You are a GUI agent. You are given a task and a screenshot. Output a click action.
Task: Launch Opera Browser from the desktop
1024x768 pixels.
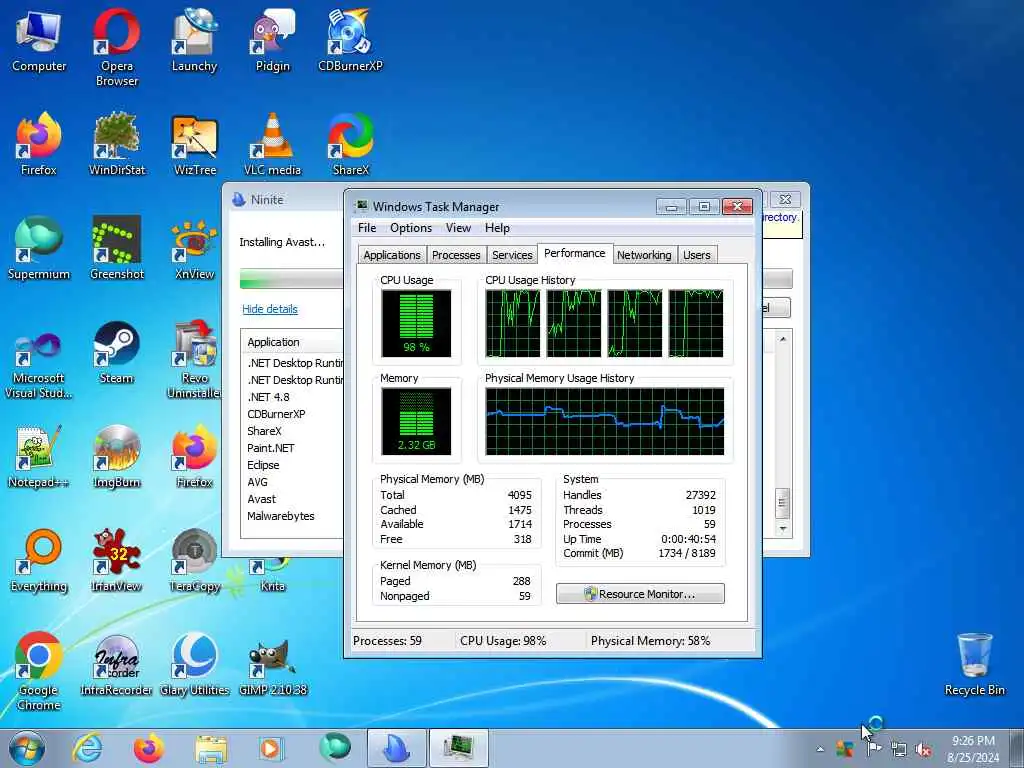tap(116, 47)
